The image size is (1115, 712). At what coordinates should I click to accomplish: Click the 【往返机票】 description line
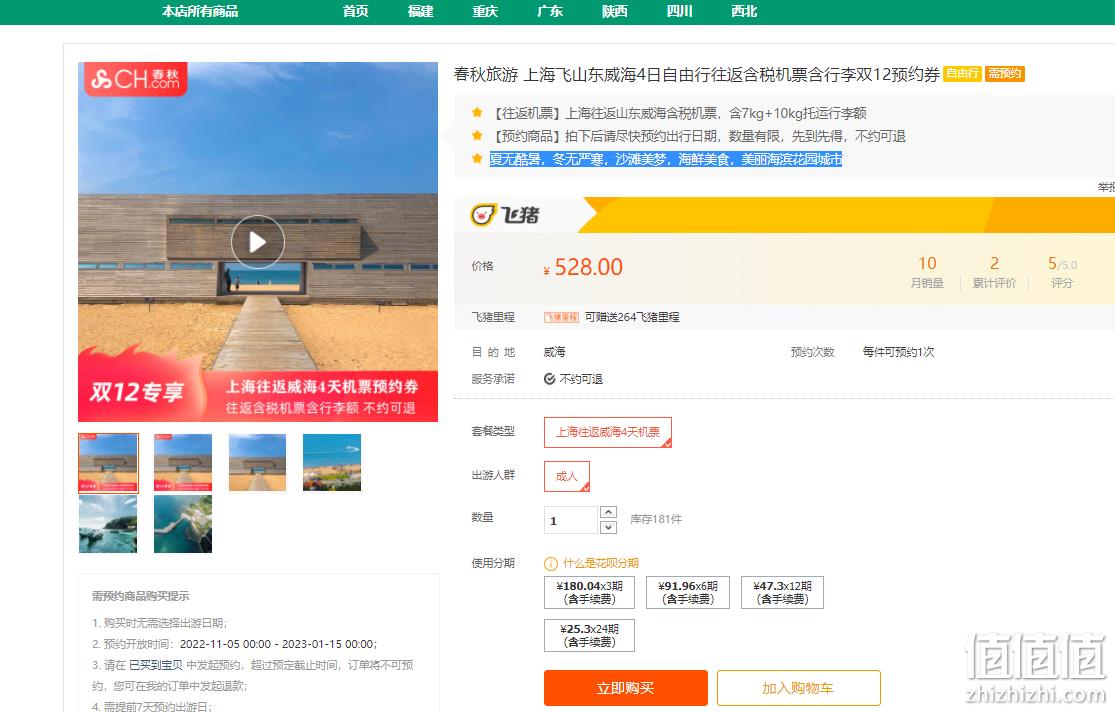coord(679,113)
